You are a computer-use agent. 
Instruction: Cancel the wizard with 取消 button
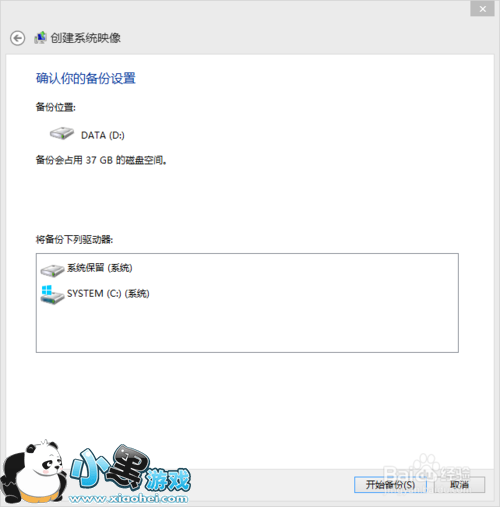click(x=459, y=485)
